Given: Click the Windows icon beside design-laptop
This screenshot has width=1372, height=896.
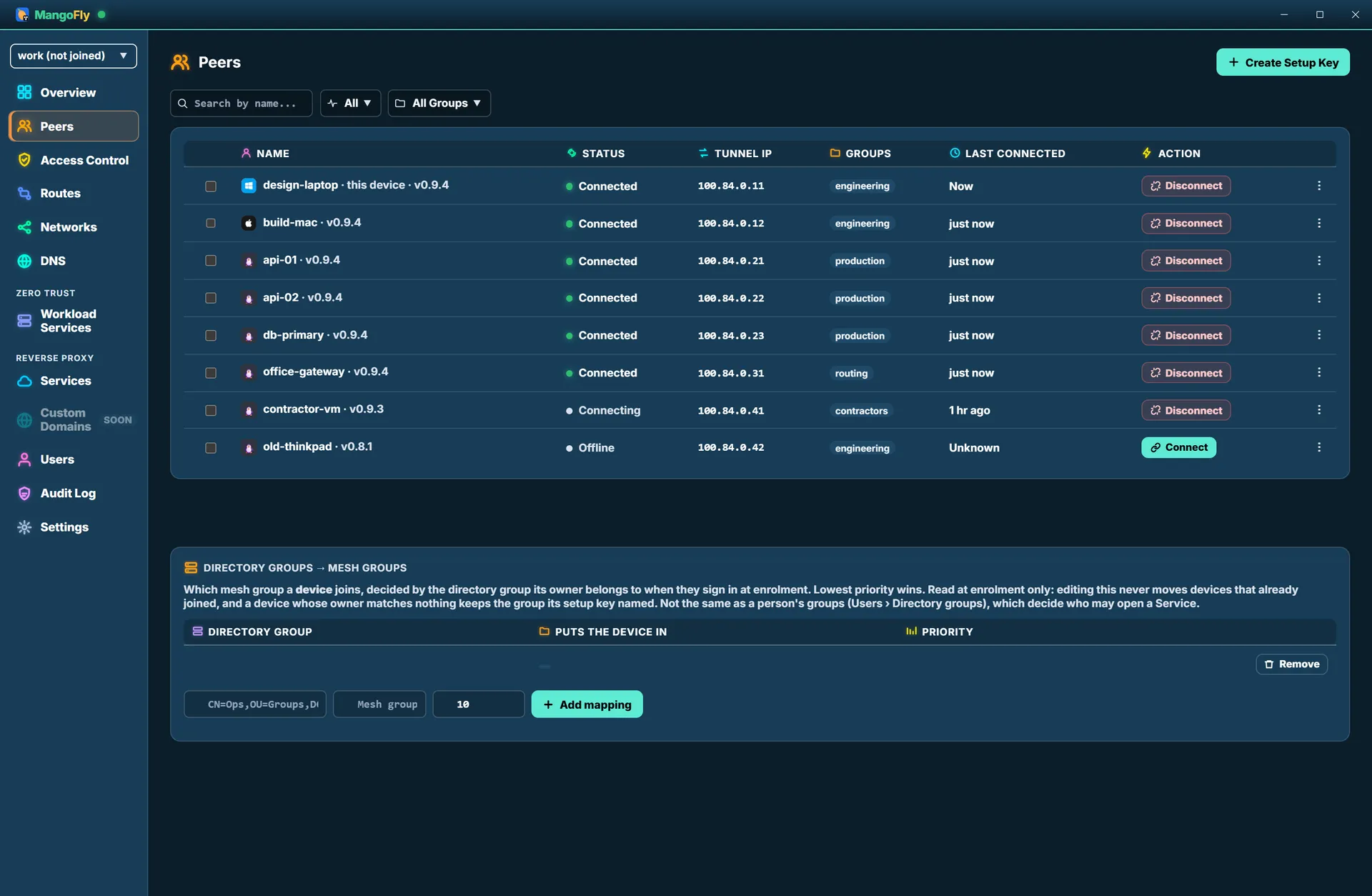Looking at the screenshot, I should coord(248,186).
